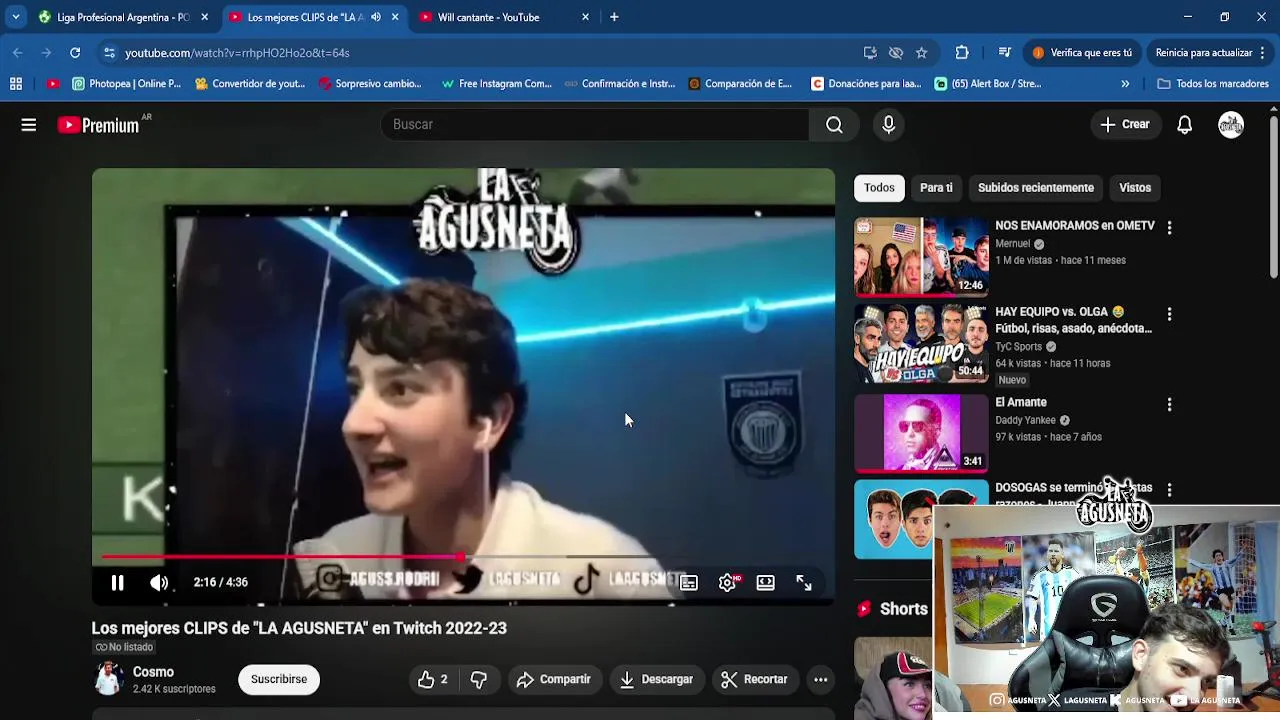Open the Cosmo channel name link

[153, 672]
